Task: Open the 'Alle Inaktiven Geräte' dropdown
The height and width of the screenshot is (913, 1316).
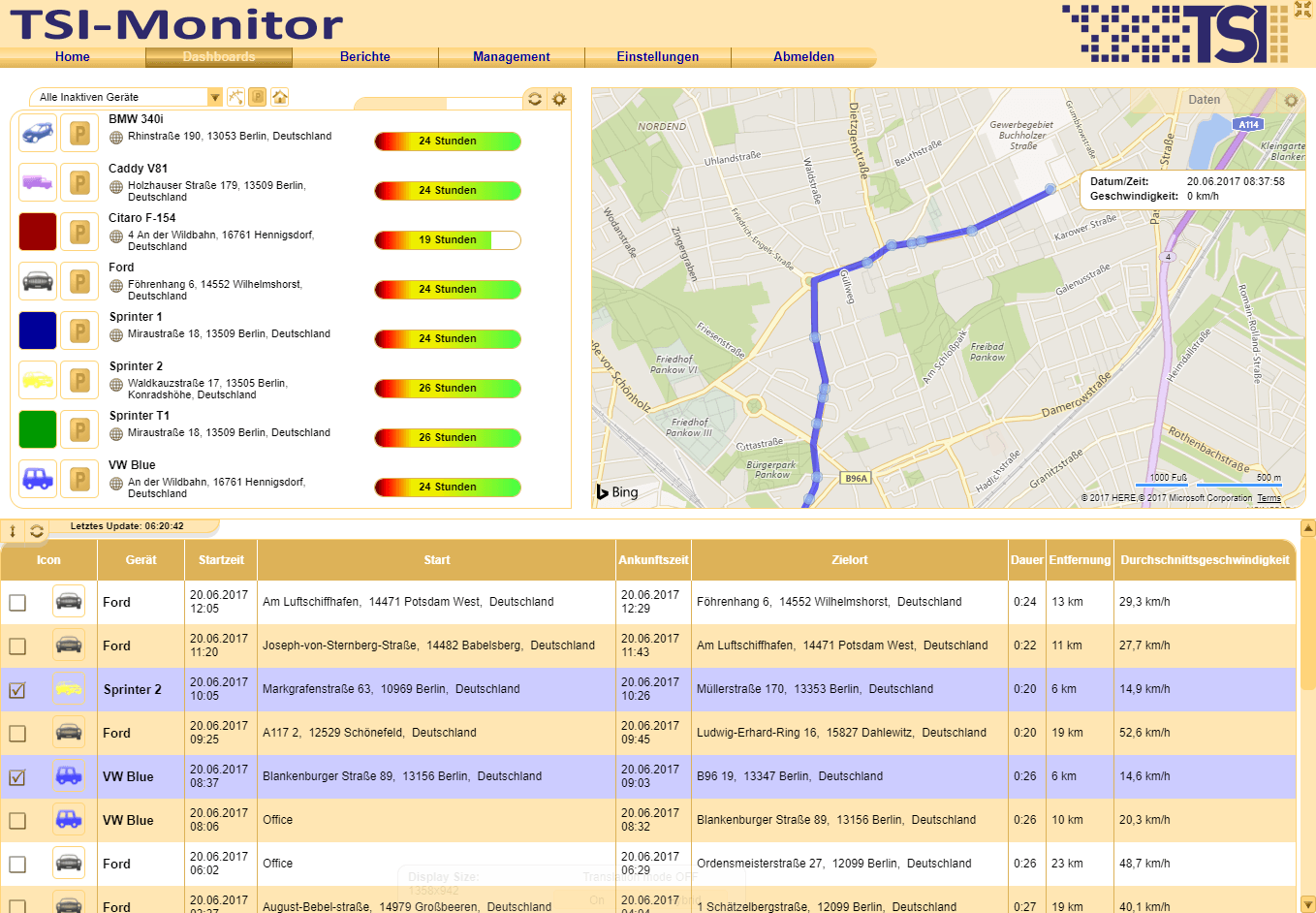Action: coord(126,97)
